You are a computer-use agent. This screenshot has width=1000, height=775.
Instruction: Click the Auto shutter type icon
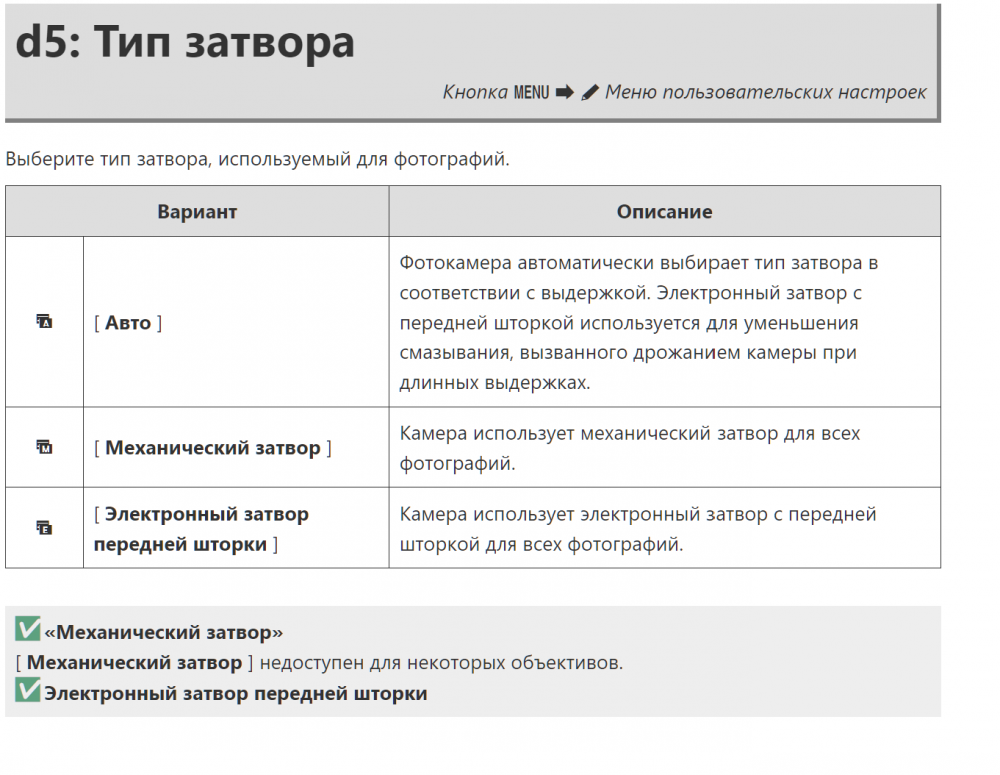44,321
